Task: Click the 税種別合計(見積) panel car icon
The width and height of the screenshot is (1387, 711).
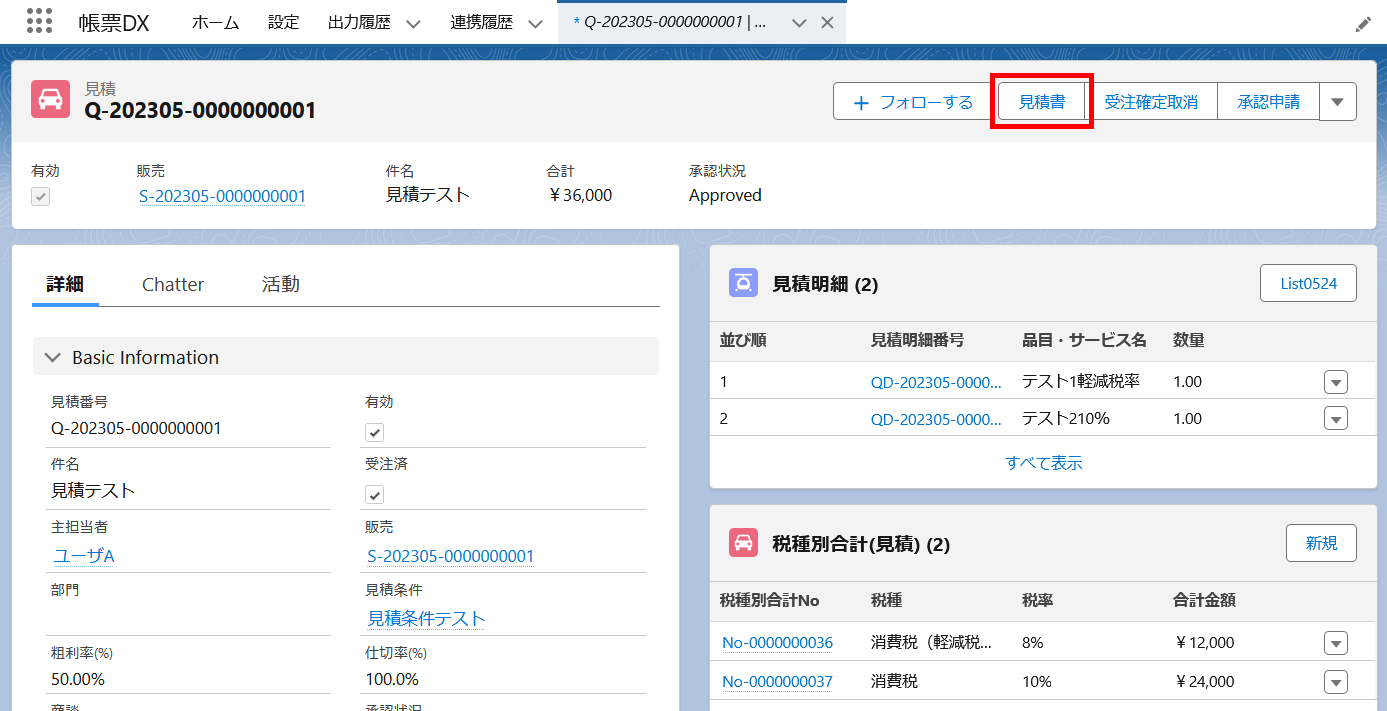Action: pos(742,543)
